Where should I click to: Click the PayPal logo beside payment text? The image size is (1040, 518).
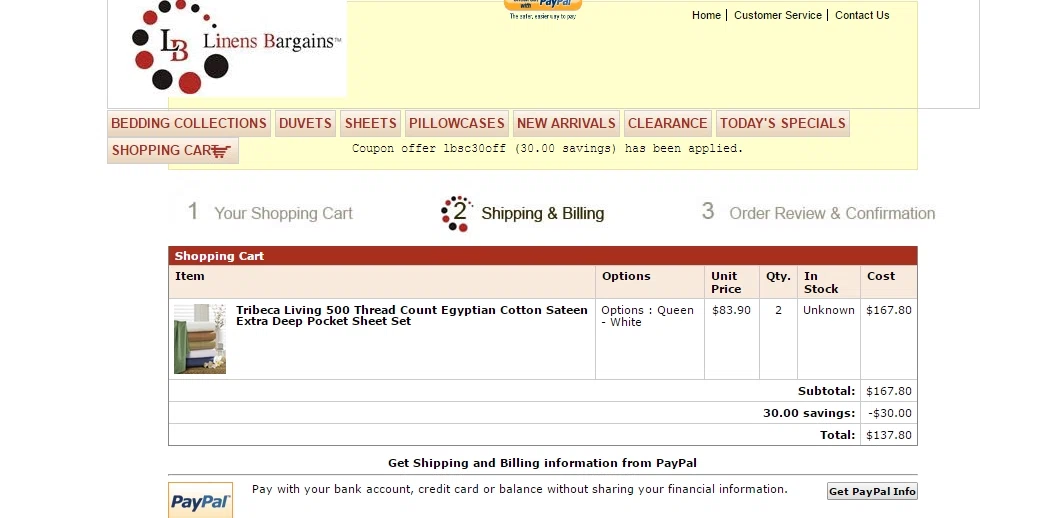coord(200,500)
